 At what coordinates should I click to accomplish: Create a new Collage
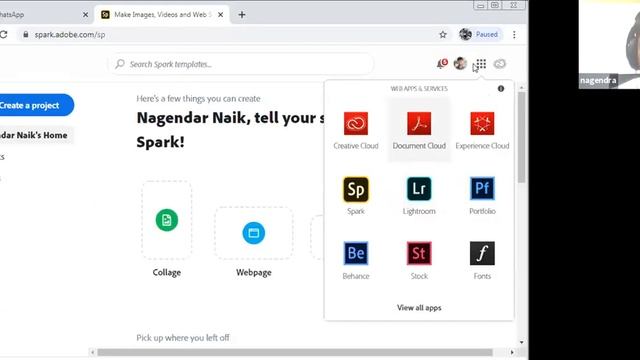pos(167,229)
